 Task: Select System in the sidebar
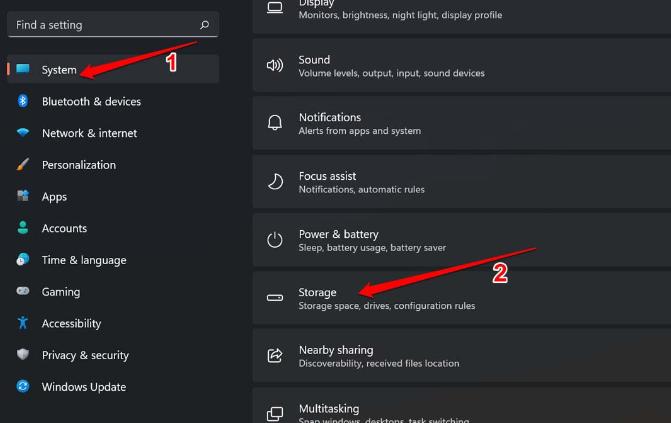click(113, 69)
